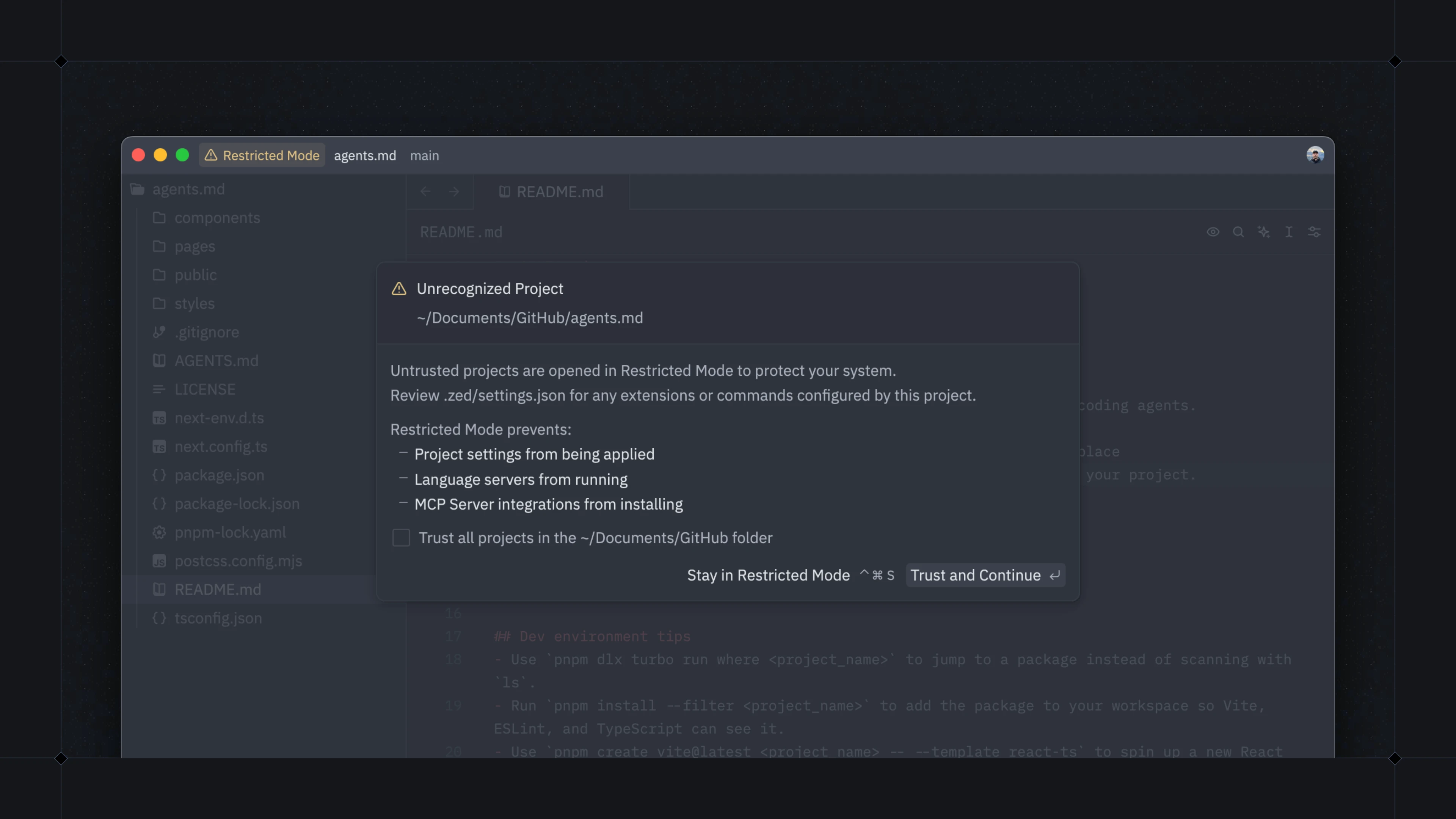Click the forward navigation arrow
This screenshot has height=819, width=1456.
point(454,191)
